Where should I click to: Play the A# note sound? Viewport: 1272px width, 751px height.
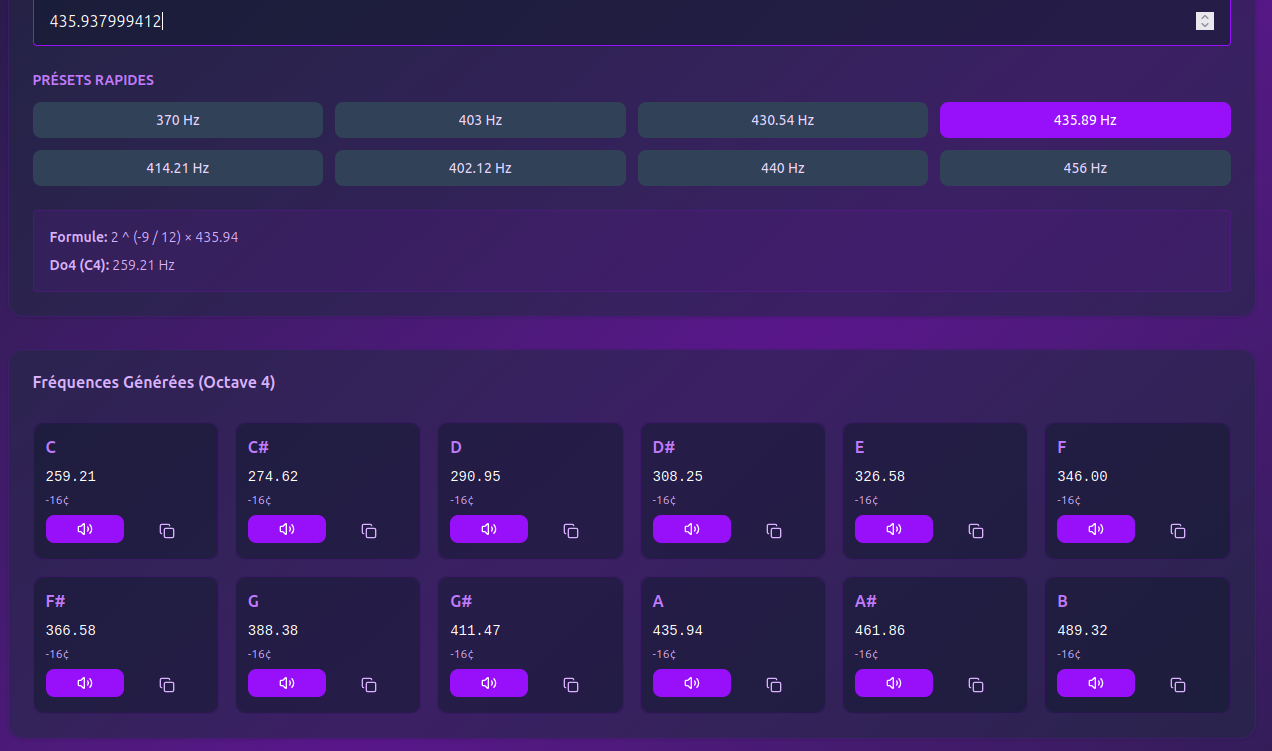pos(894,683)
